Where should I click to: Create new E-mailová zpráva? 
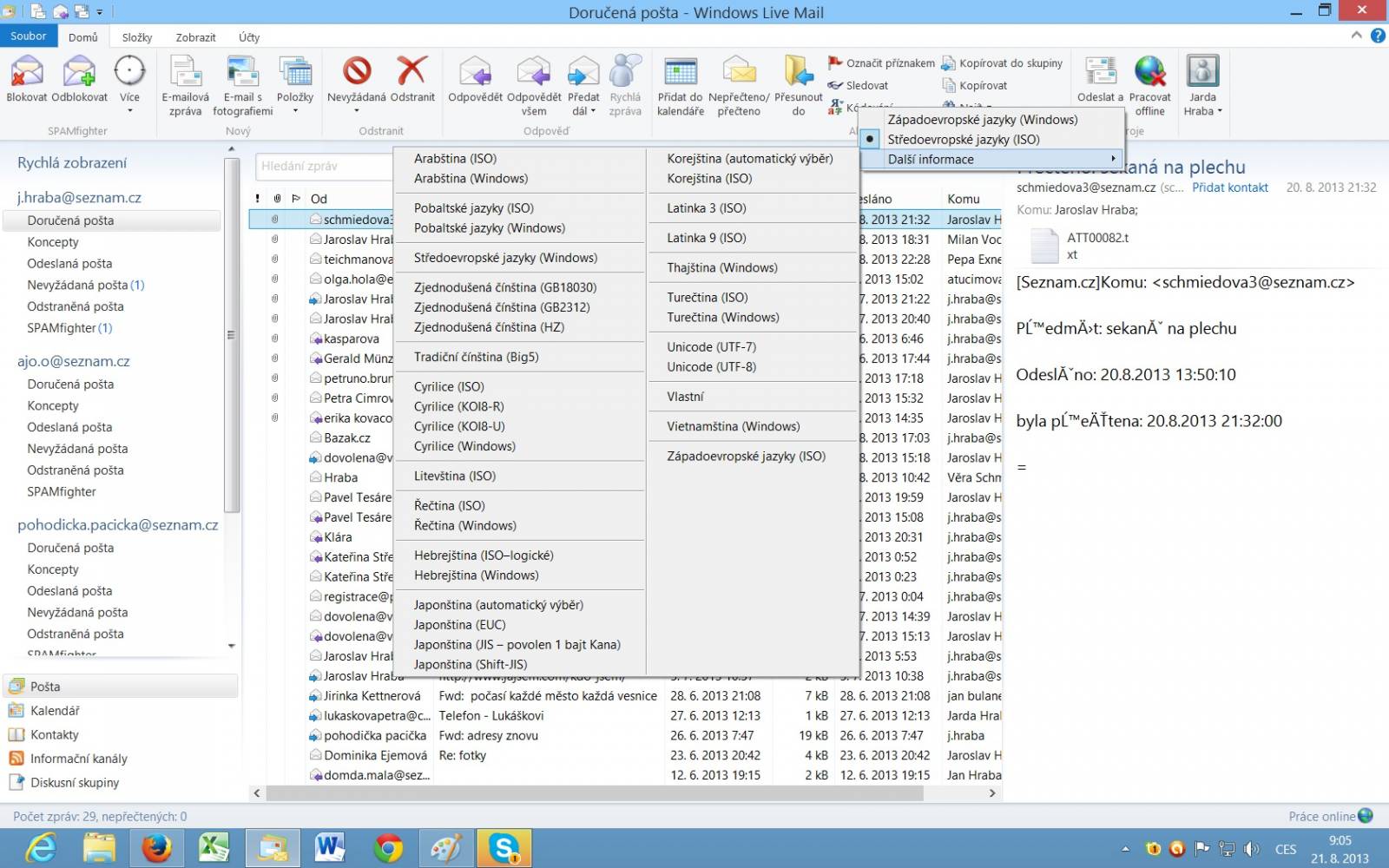(185, 71)
